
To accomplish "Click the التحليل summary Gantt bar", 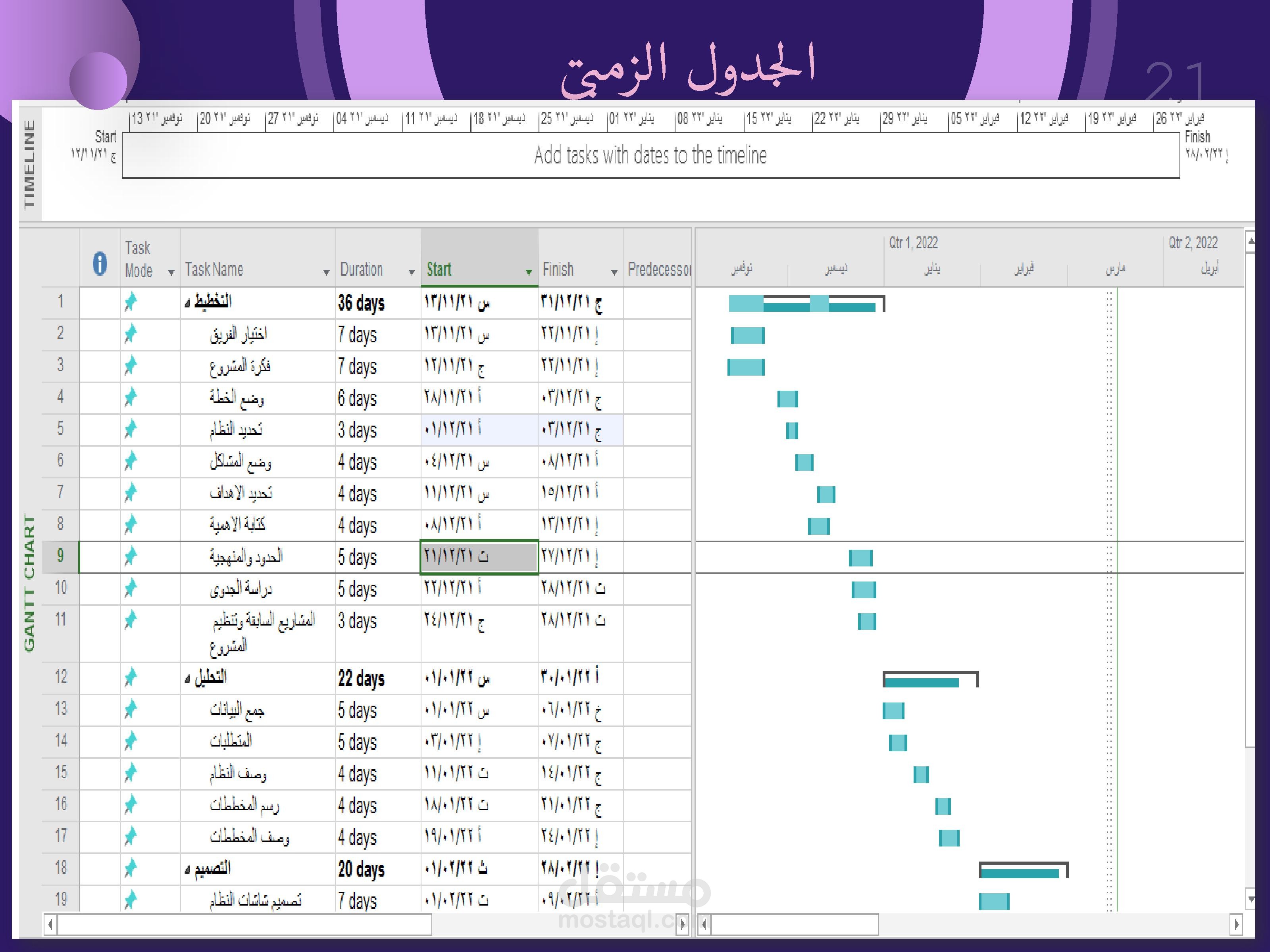I will [930, 679].
